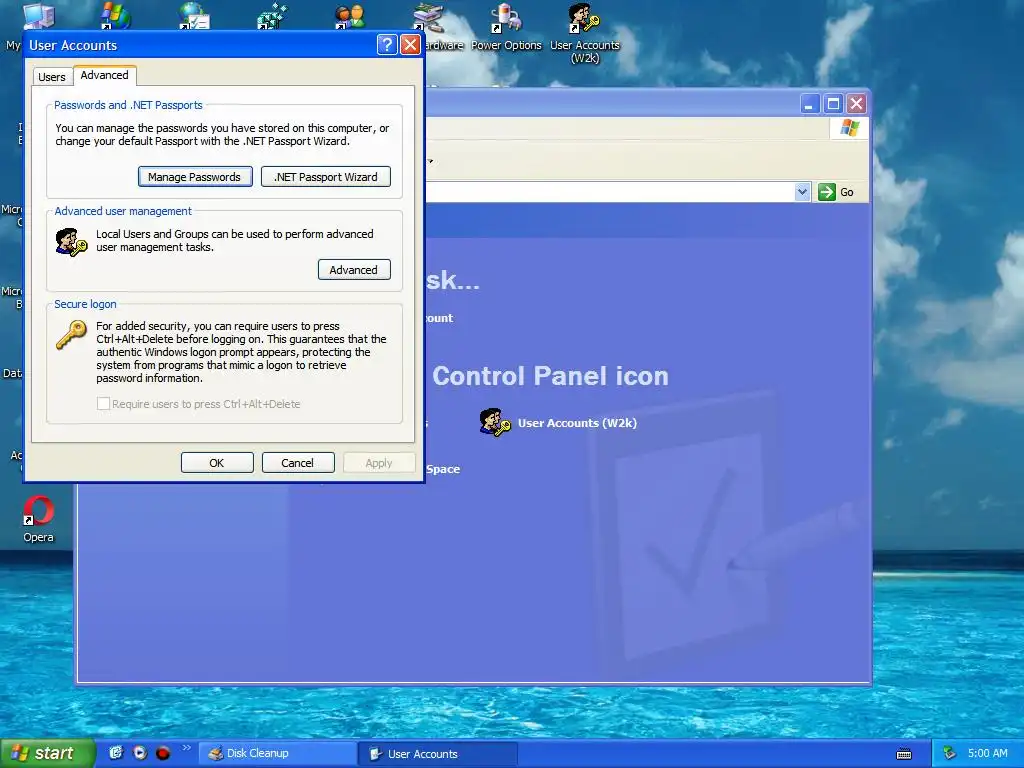1024x768 pixels.
Task: Click the keyboard icon in the taskbar
Action: pyautogui.click(x=904, y=754)
